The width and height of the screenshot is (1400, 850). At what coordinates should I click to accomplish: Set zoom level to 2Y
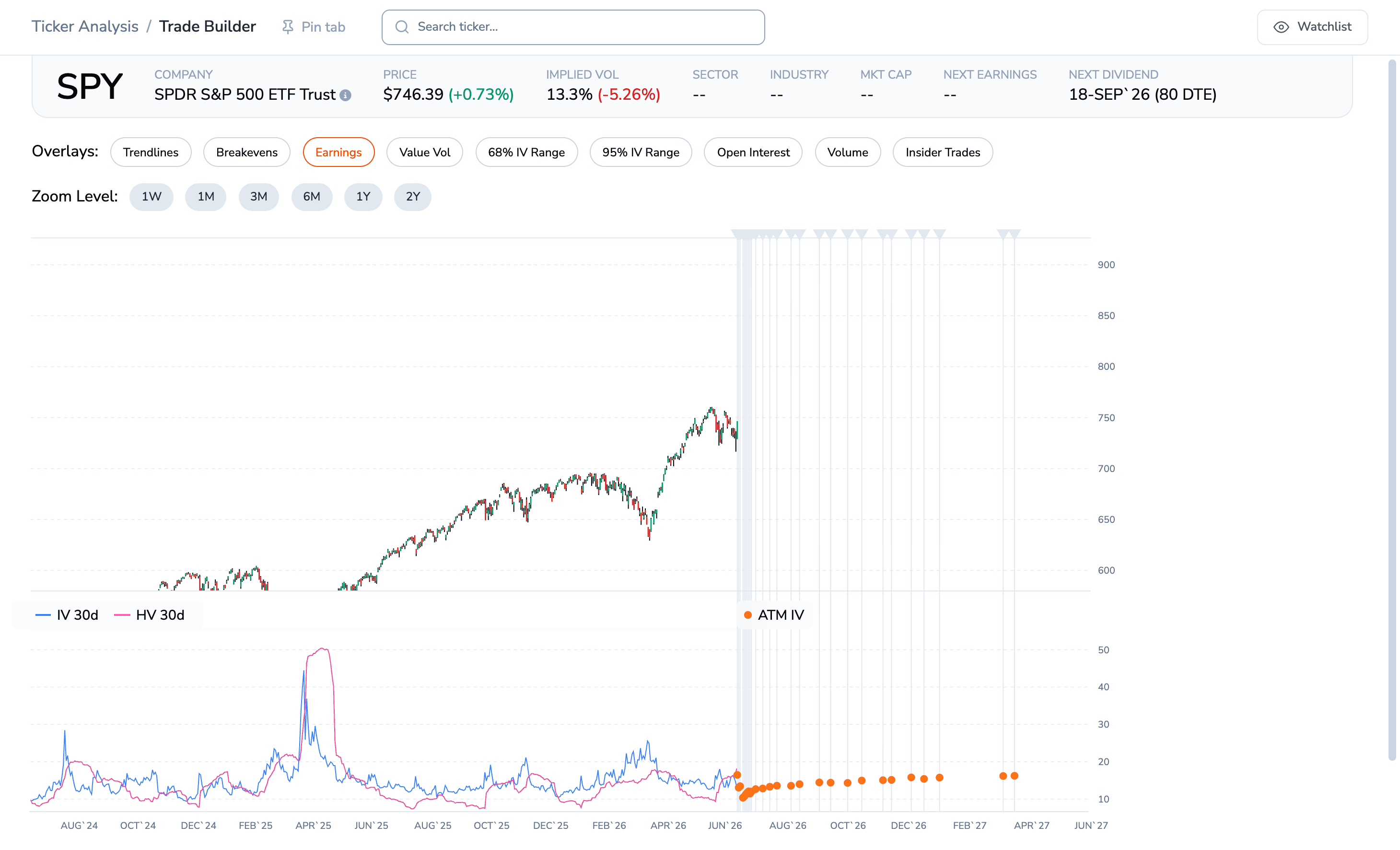click(x=412, y=197)
